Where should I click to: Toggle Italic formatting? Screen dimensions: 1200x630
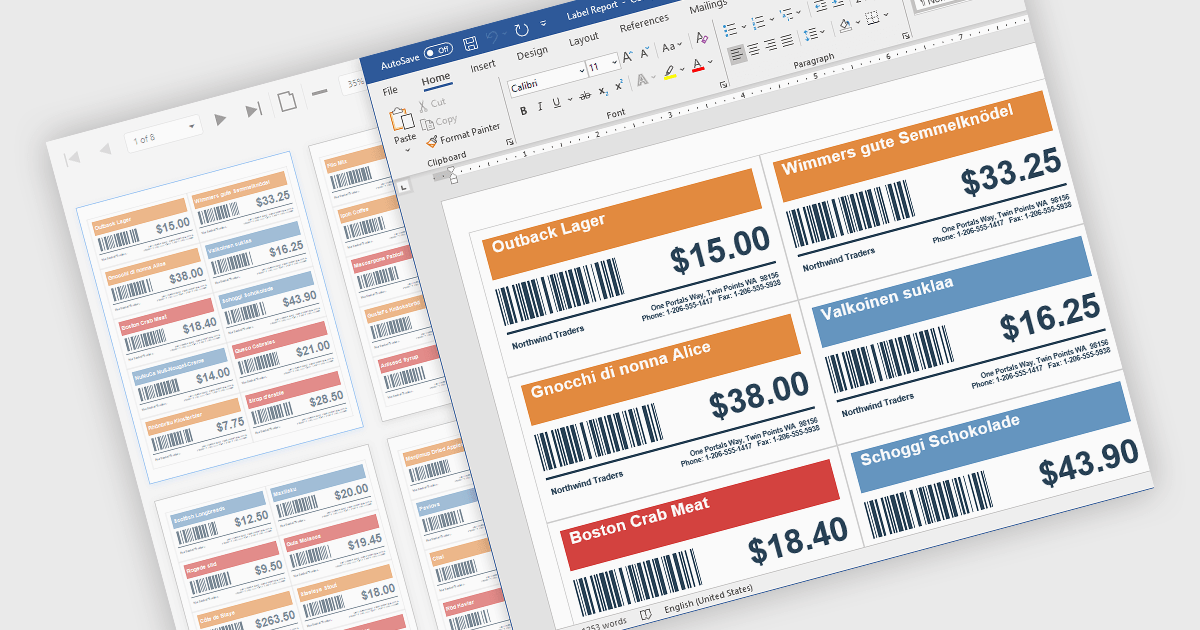pos(539,104)
